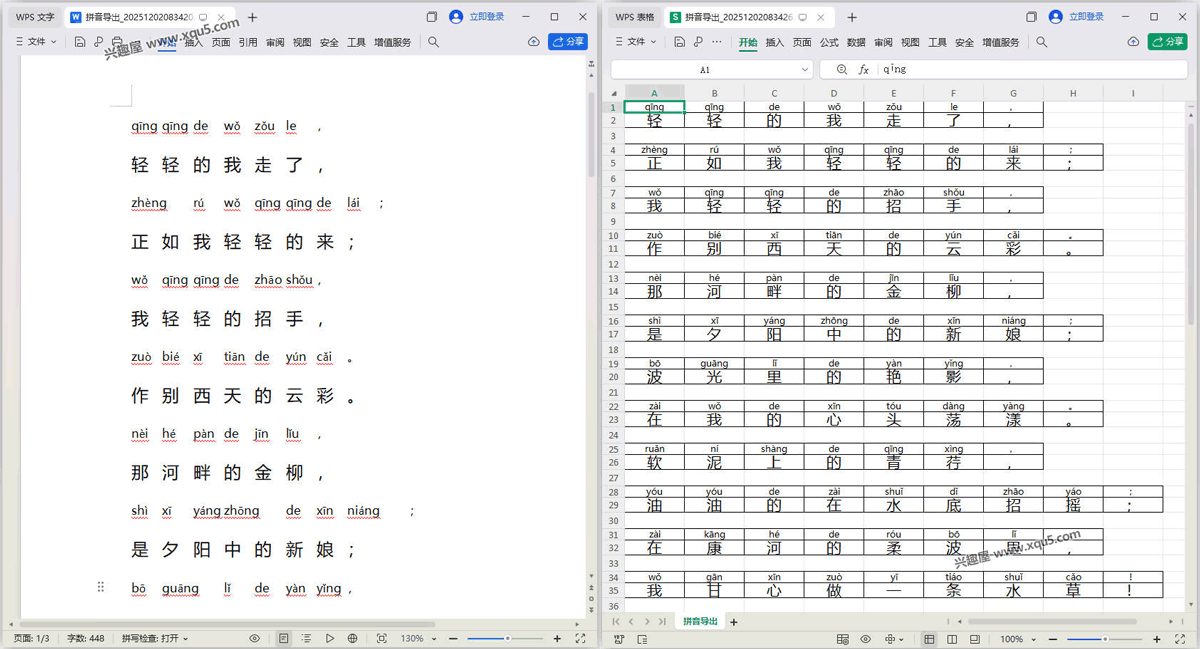Switch to the 开始 ribbon tab
The width and height of the screenshot is (1200, 649).
coord(750,42)
